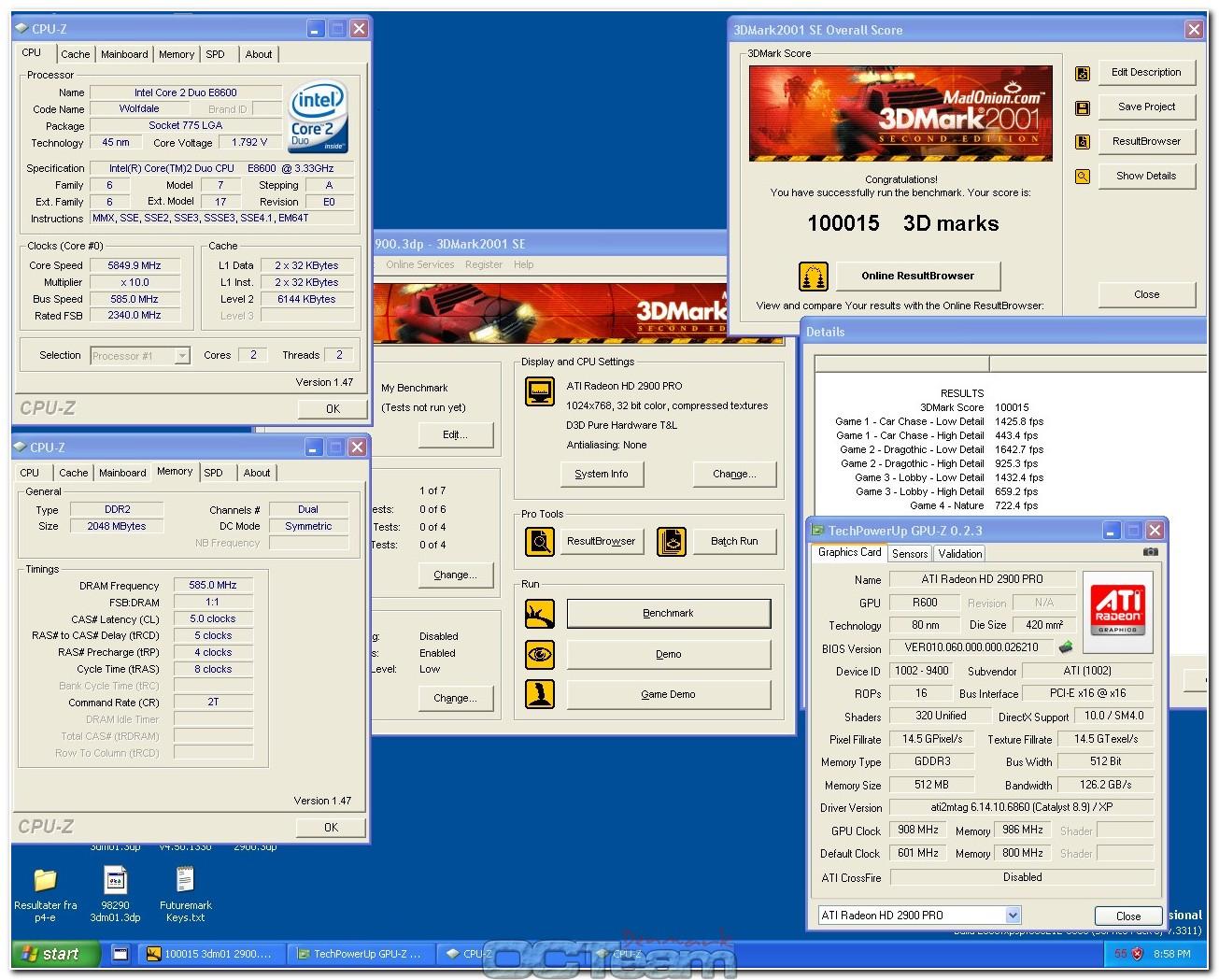Click the ResultBrowser icon in score window
The width and height of the screenshot is (1219, 980).
point(1083,142)
